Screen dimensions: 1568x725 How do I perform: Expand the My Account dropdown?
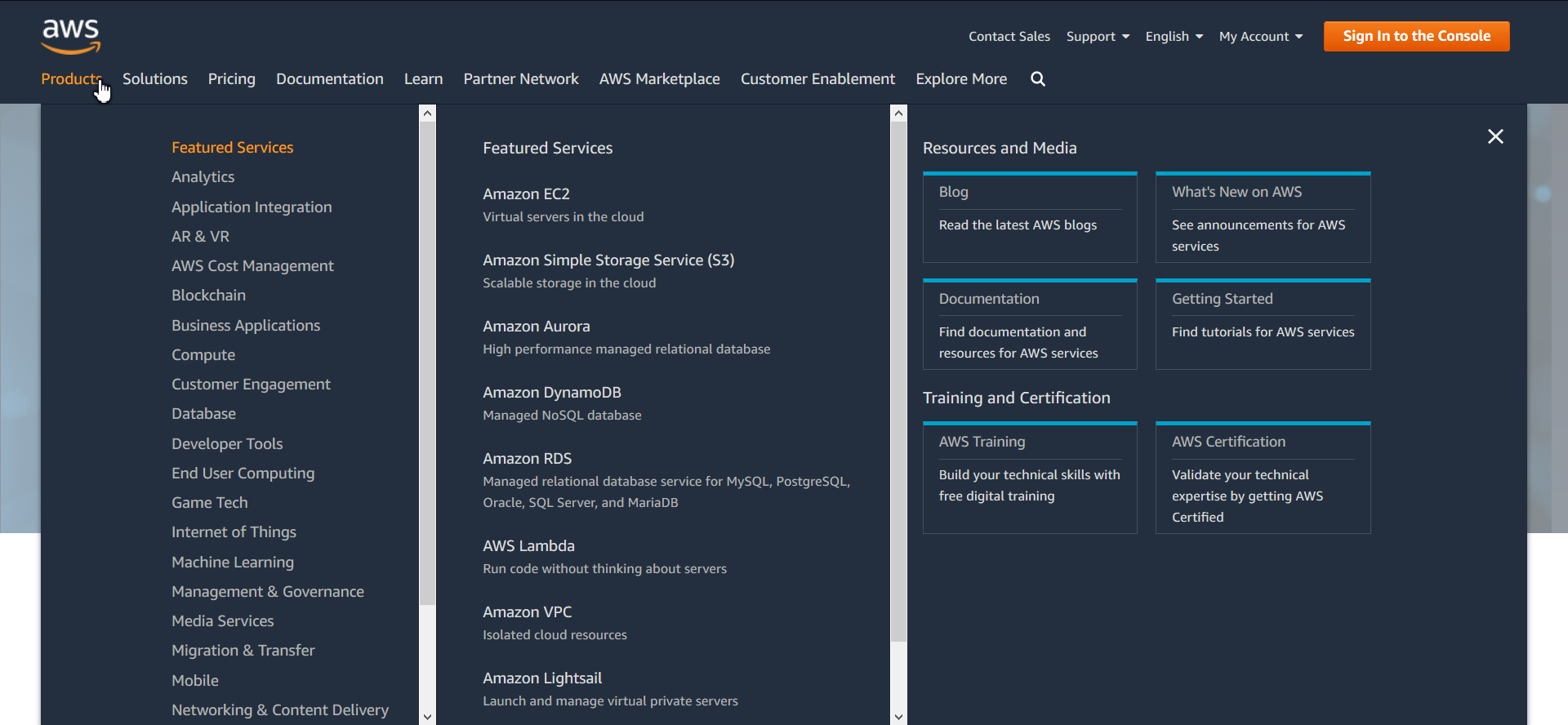point(1261,36)
